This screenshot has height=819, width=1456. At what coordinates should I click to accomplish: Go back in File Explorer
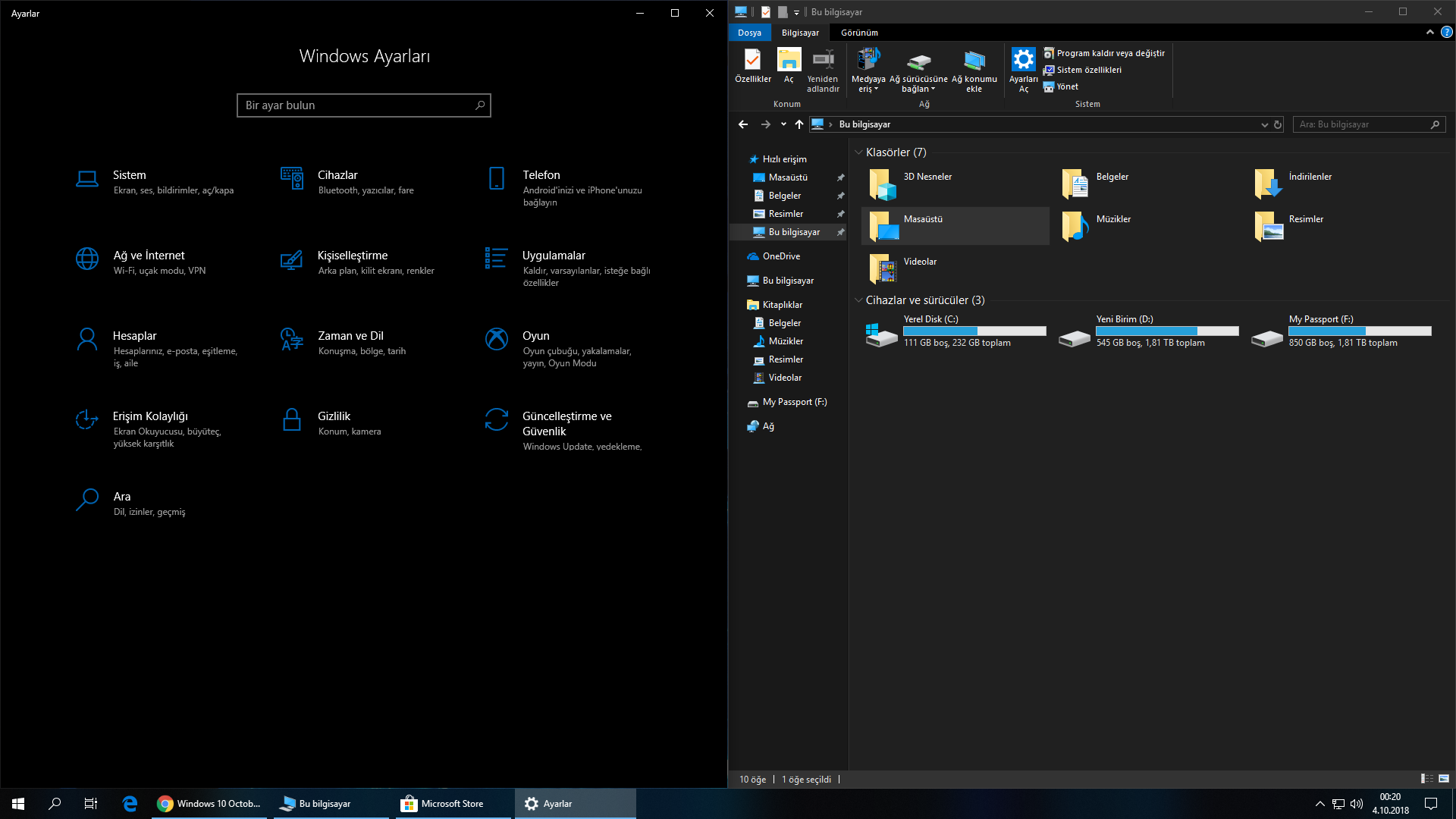coord(743,124)
